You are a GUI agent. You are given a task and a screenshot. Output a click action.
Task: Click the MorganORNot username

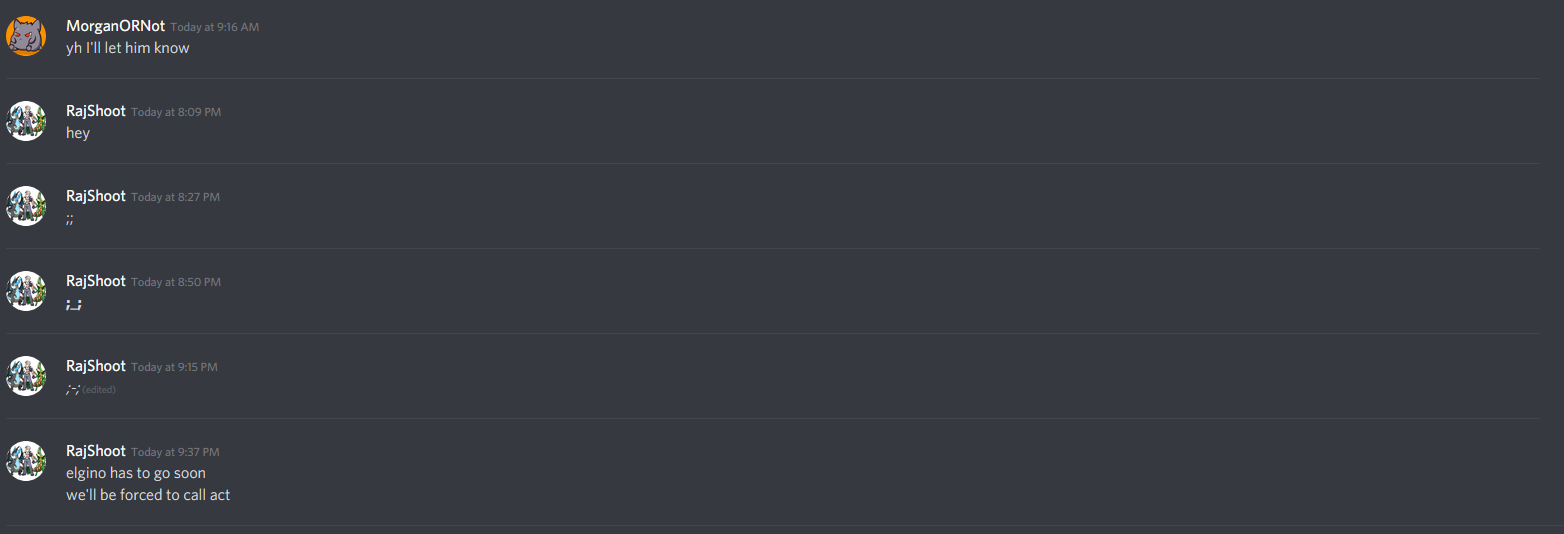pos(115,26)
